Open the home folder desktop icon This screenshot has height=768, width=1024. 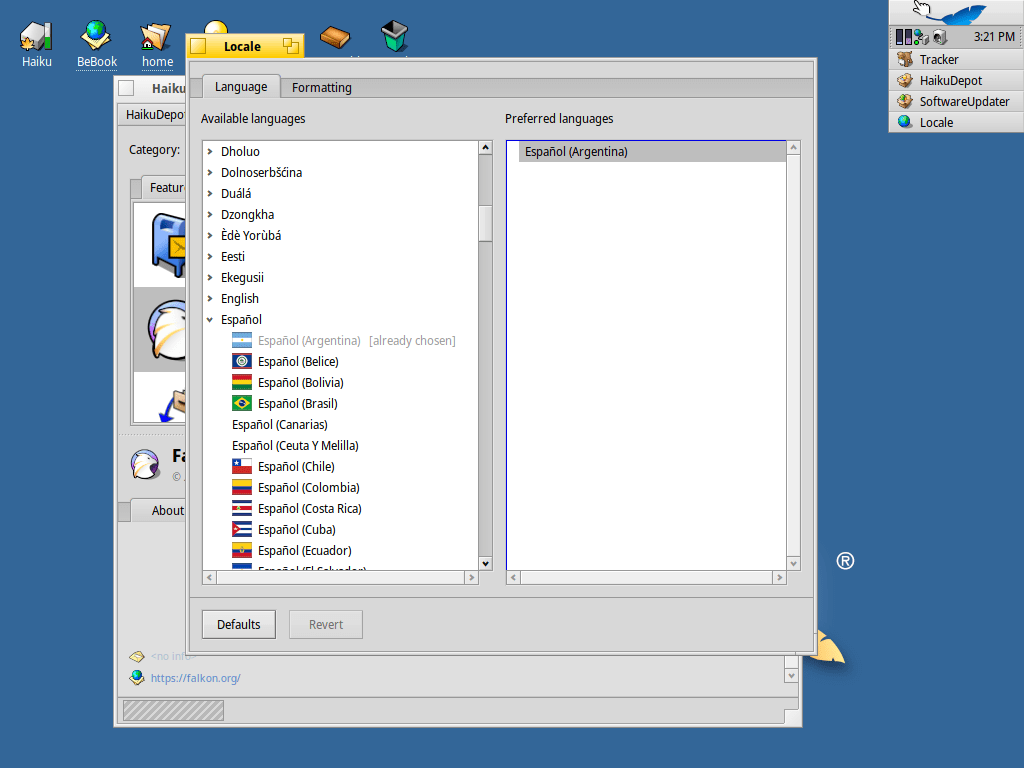coord(157,44)
